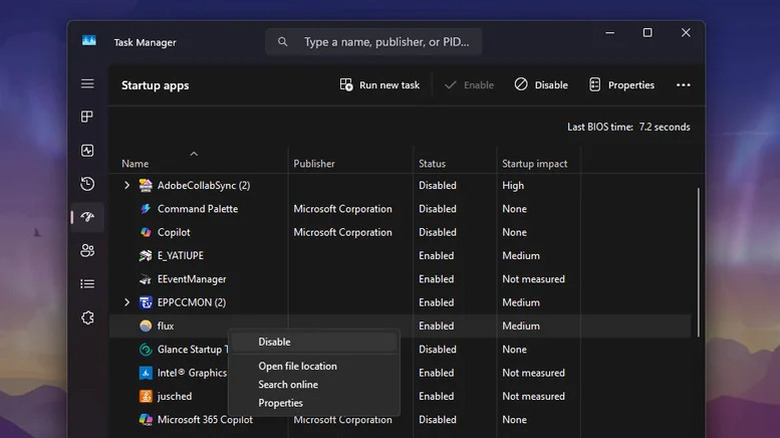This screenshot has height=438, width=780.
Task: Select the Startup apps sidebar icon
Action: 88,217
